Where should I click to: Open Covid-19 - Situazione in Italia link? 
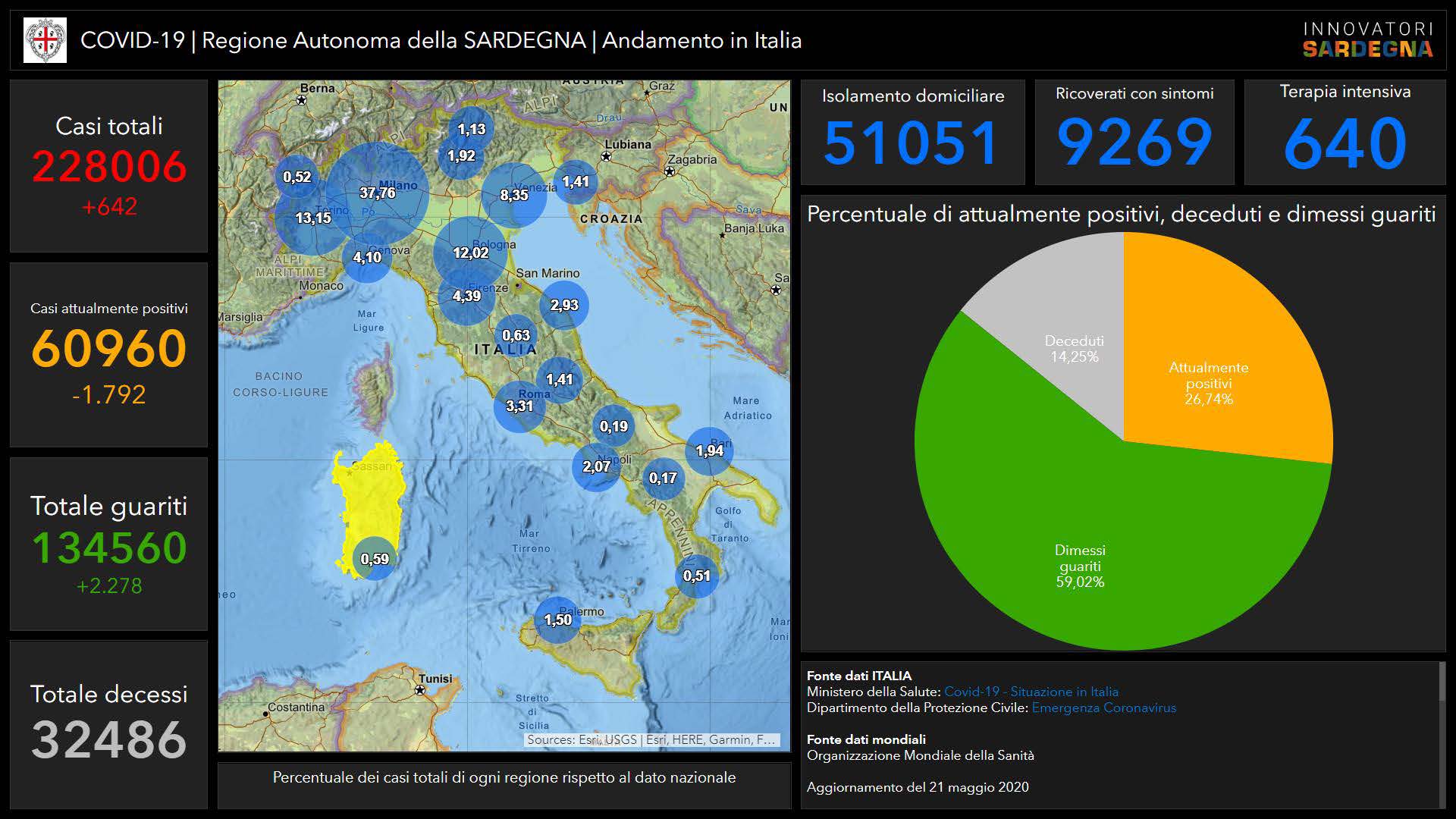(1031, 692)
